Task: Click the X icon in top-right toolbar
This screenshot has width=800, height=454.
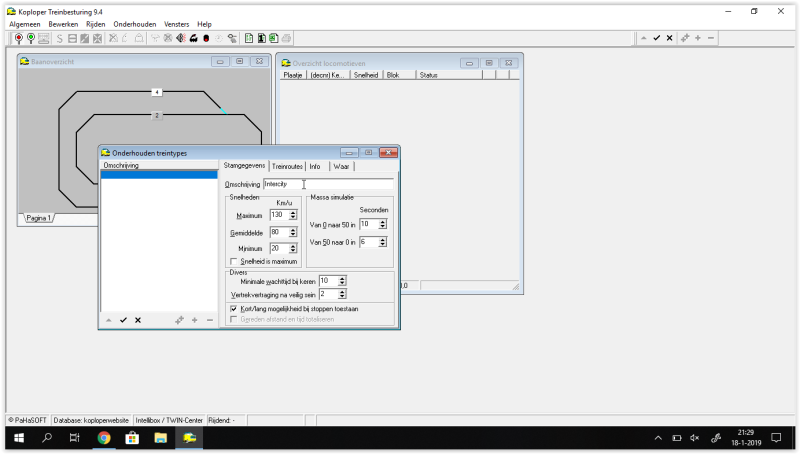Action: point(670,38)
